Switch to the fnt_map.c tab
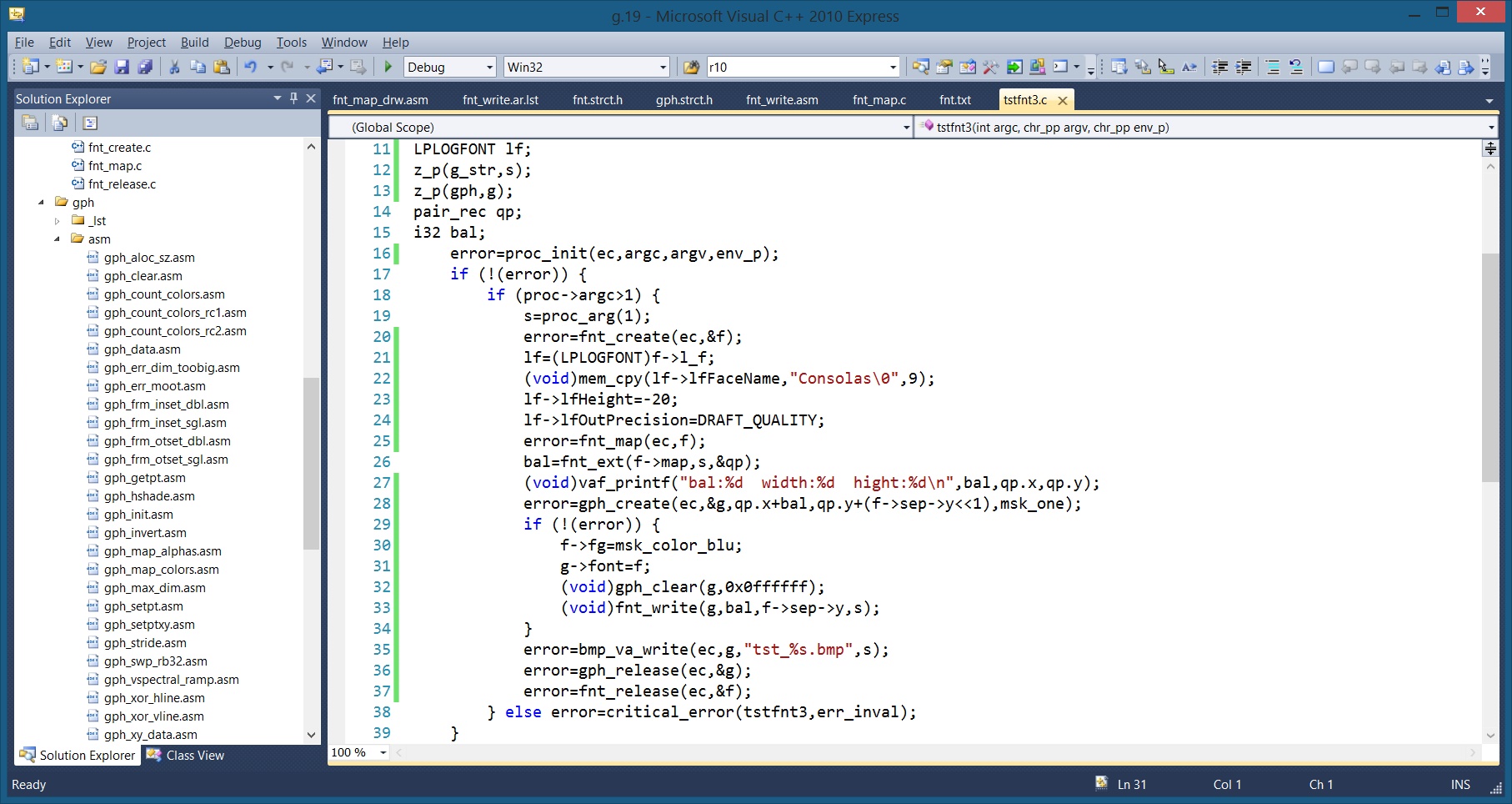The image size is (1512, 804). coord(879,100)
